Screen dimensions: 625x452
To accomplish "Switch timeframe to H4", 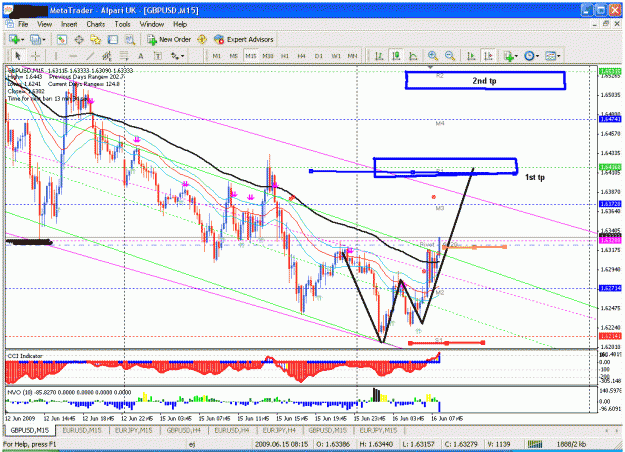I will pyautogui.click(x=302, y=56).
